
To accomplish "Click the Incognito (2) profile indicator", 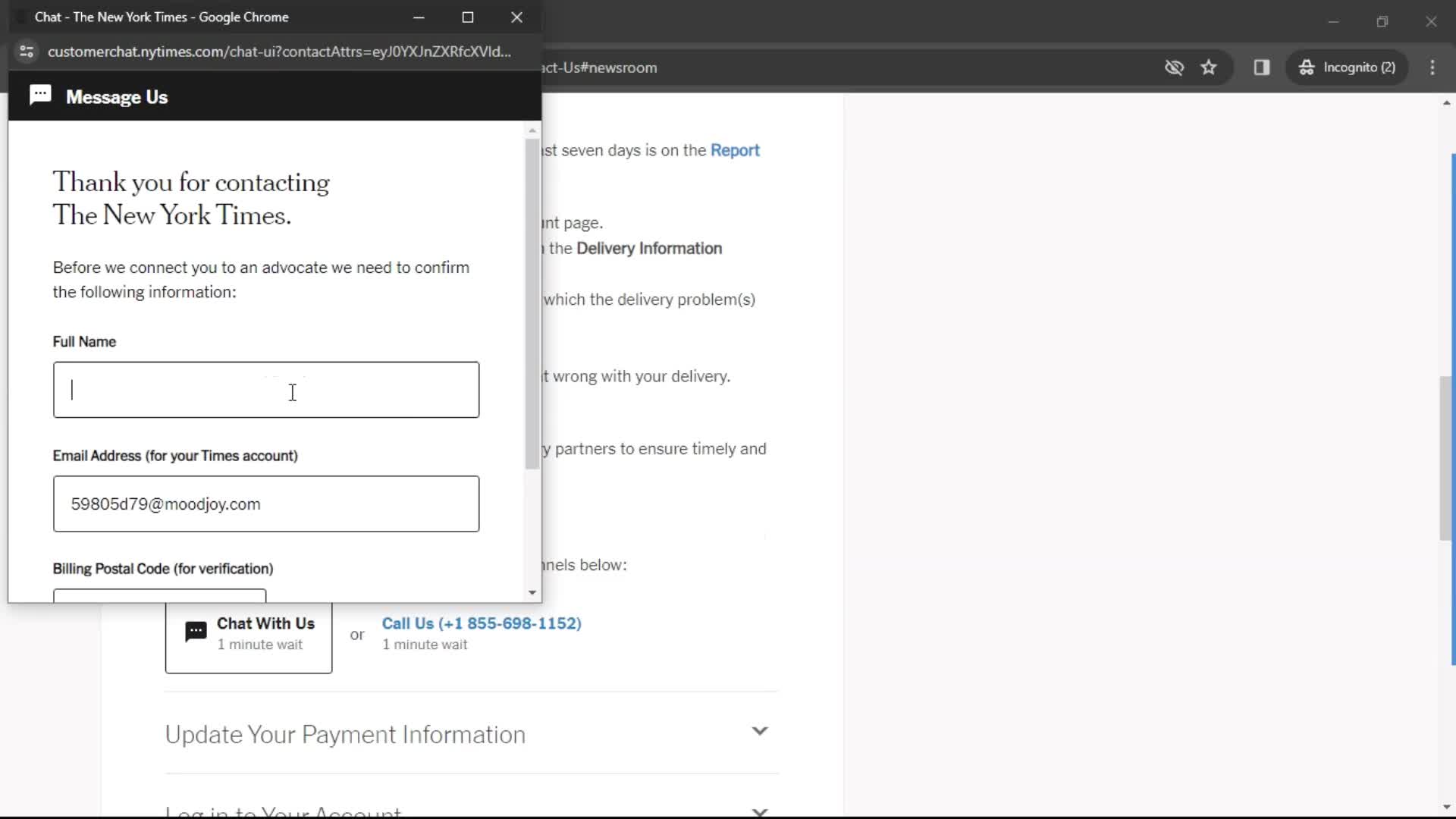I will coord(1347,67).
